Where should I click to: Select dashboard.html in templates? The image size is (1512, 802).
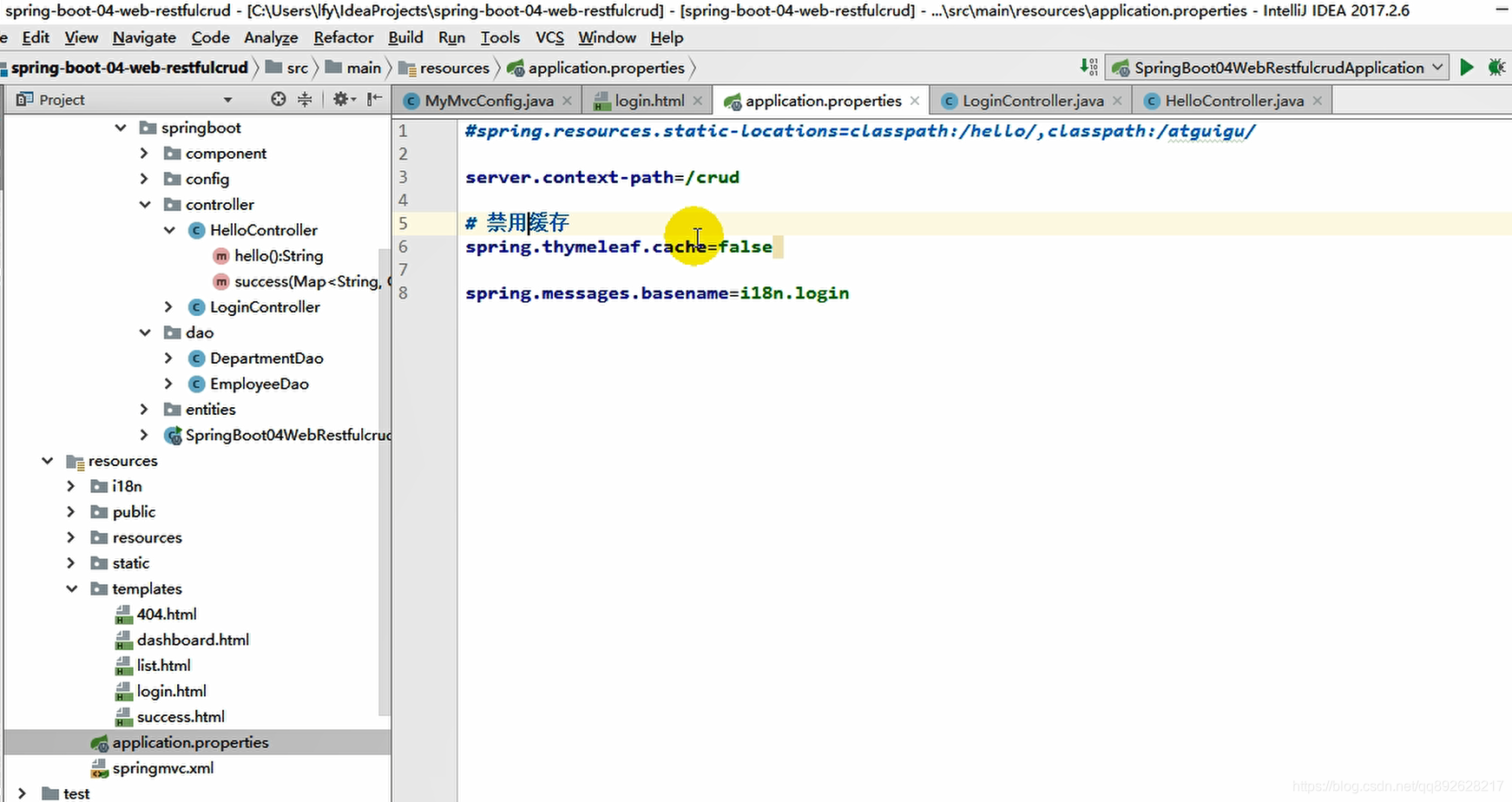click(x=193, y=640)
